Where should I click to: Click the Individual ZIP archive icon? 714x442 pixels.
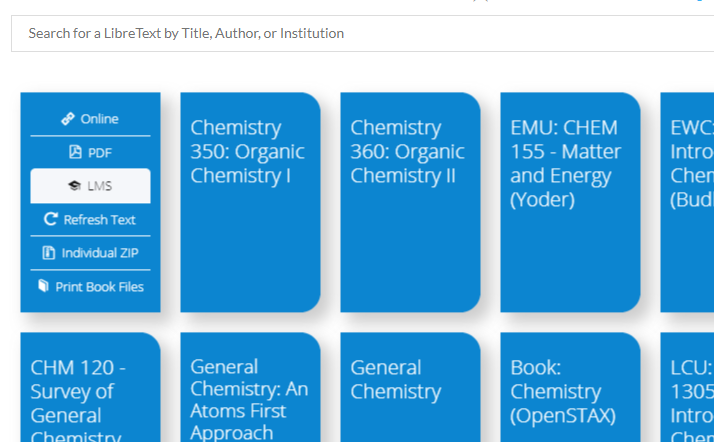coord(49,253)
